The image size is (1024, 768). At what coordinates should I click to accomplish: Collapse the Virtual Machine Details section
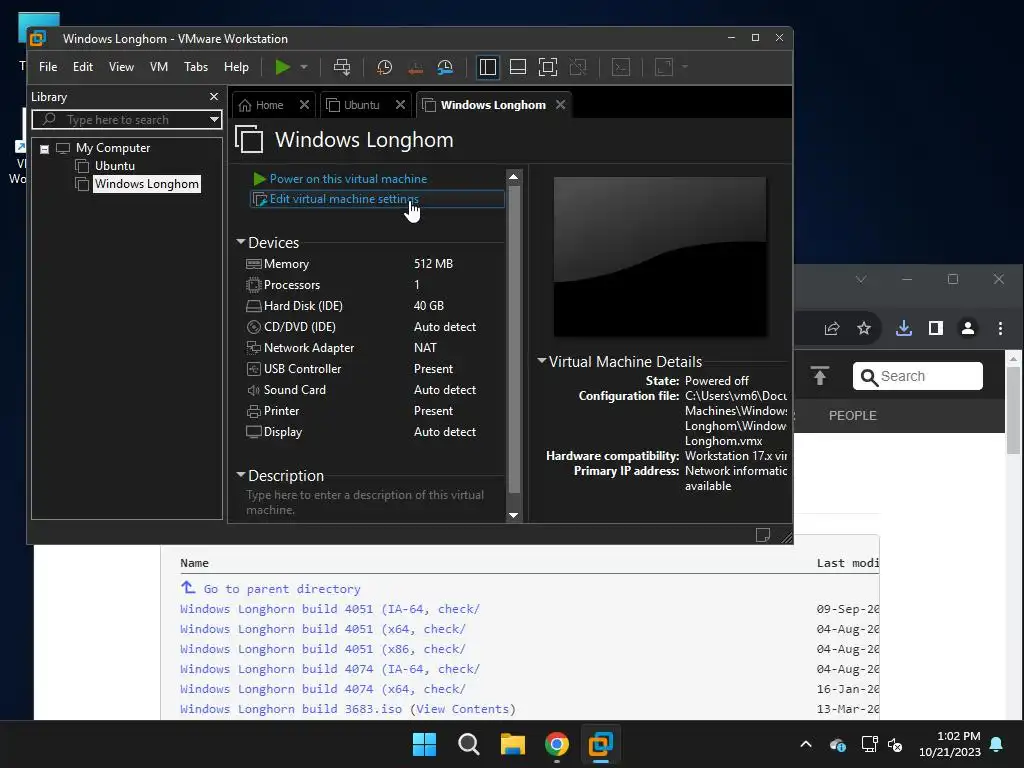point(541,361)
